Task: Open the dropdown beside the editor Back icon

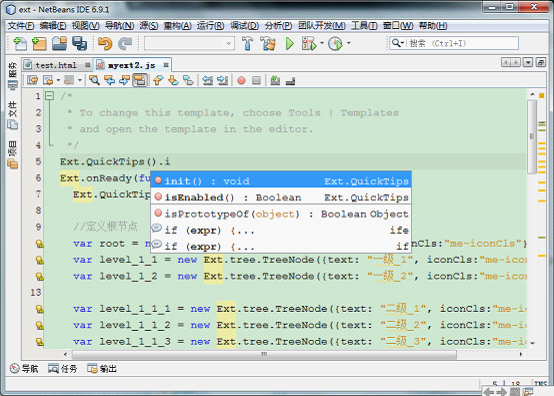Action: tap(58, 81)
